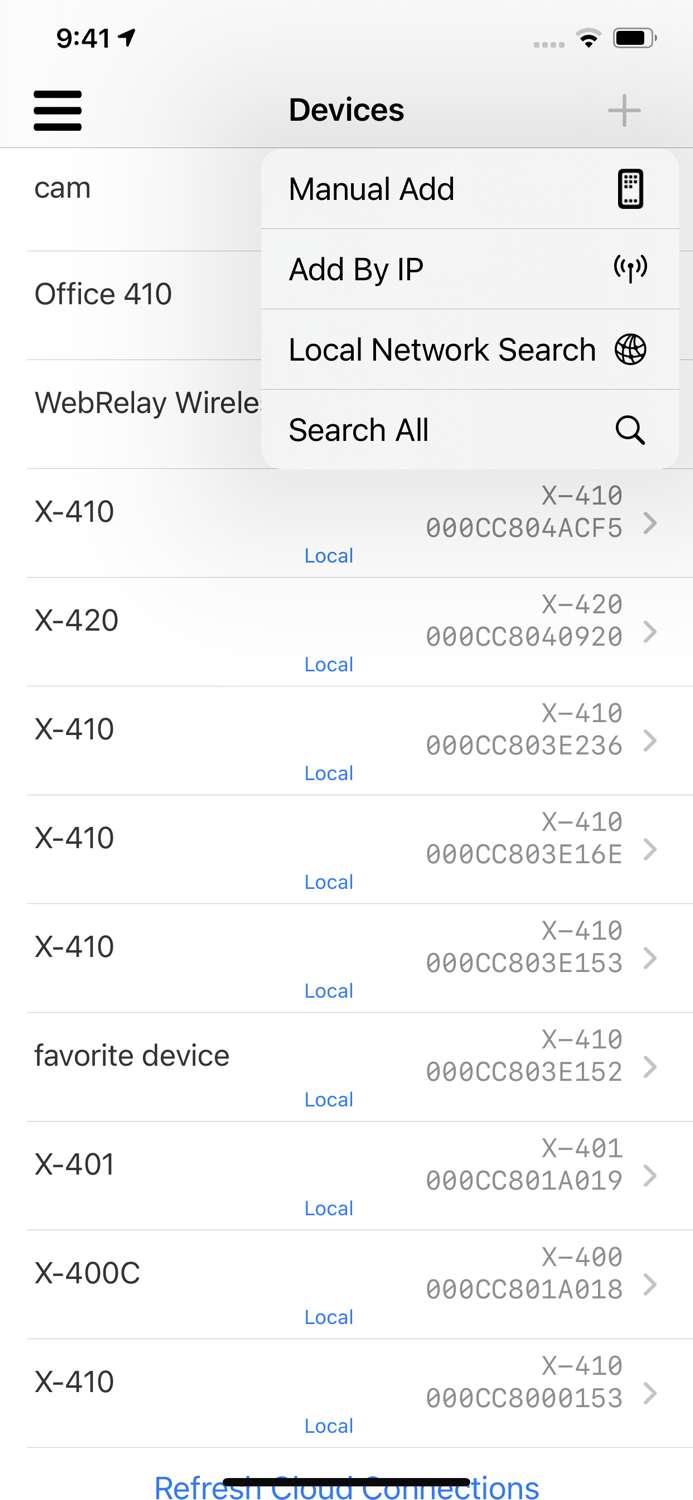Screen dimensions: 693x1500
Task: Choose Search All in the add menu
Action: 359,429
